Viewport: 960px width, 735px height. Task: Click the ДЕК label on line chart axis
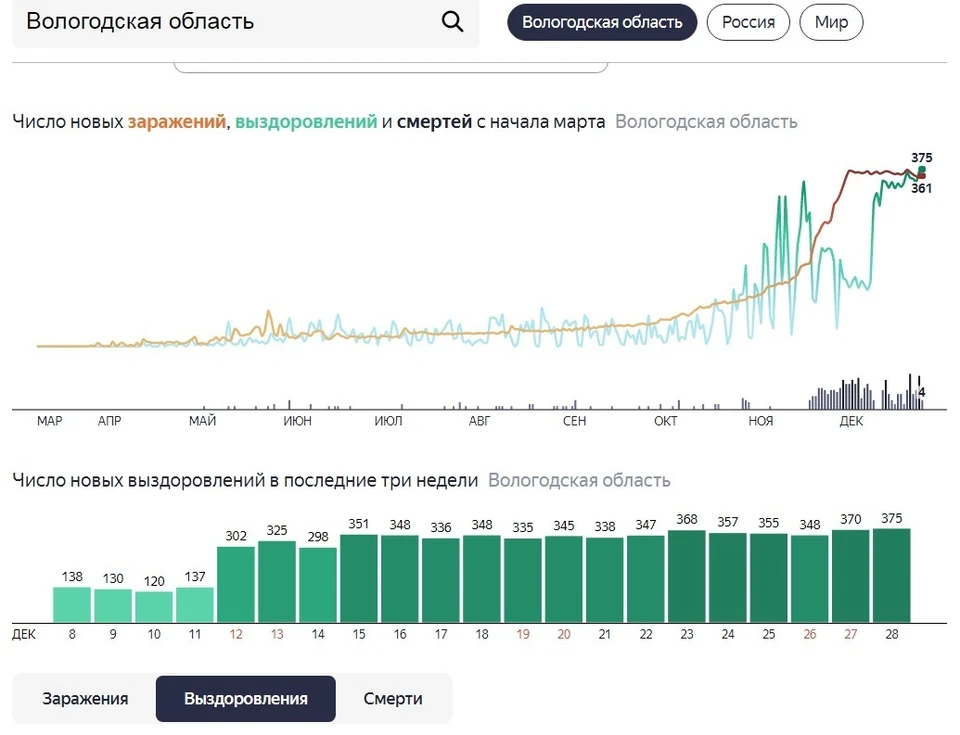(x=851, y=421)
